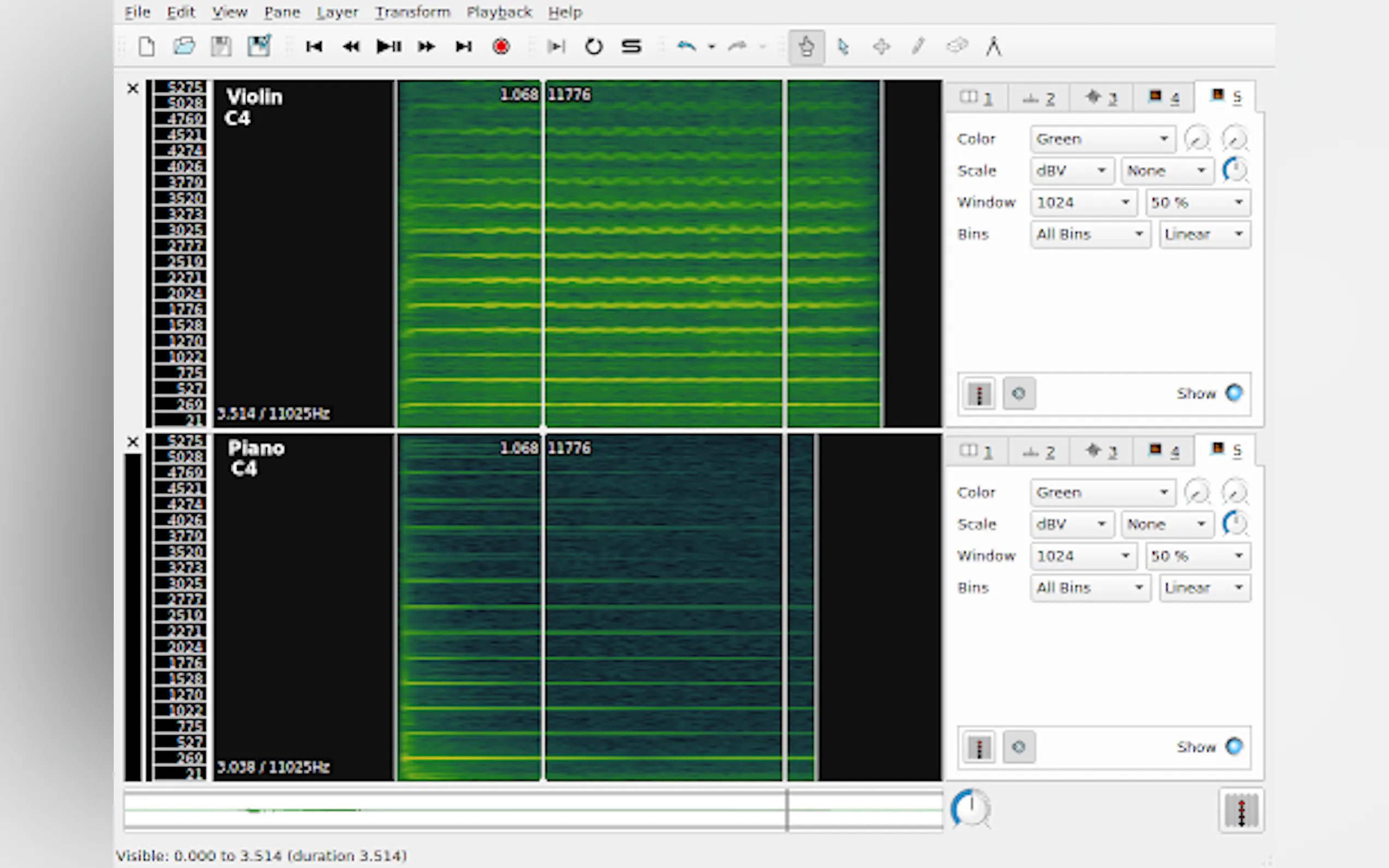Image resolution: width=1389 pixels, height=868 pixels.
Task: Start recording with the red Record button
Action: point(501,46)
